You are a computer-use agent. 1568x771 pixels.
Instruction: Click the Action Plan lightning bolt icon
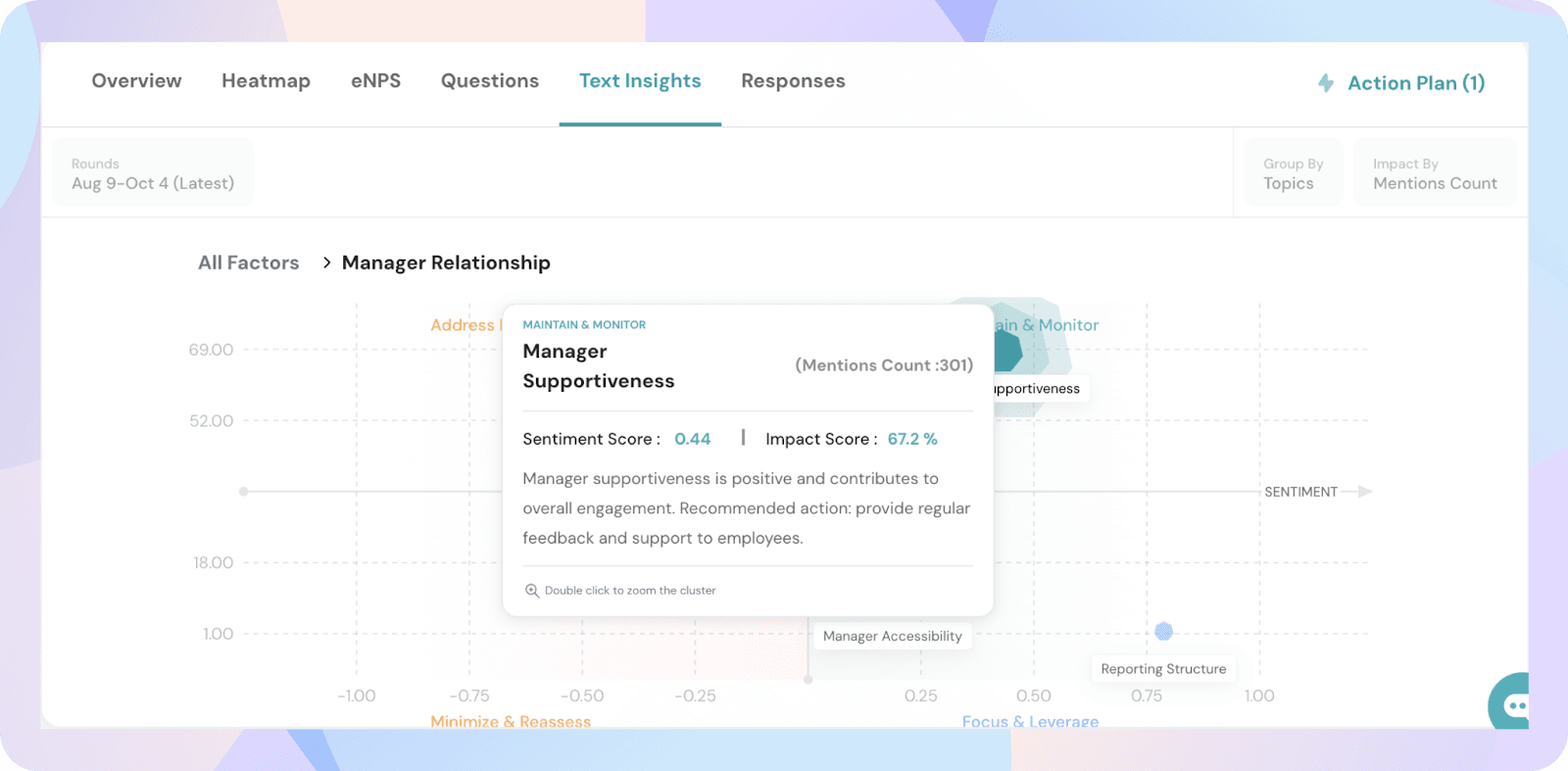(1326, 83)
